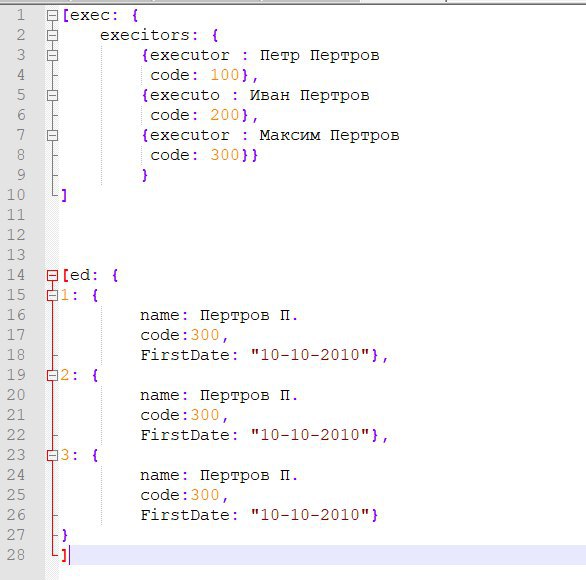Click 'code:300' on line 17
The height and width of the screenshot is (580, 586).
tap(179, 335)
